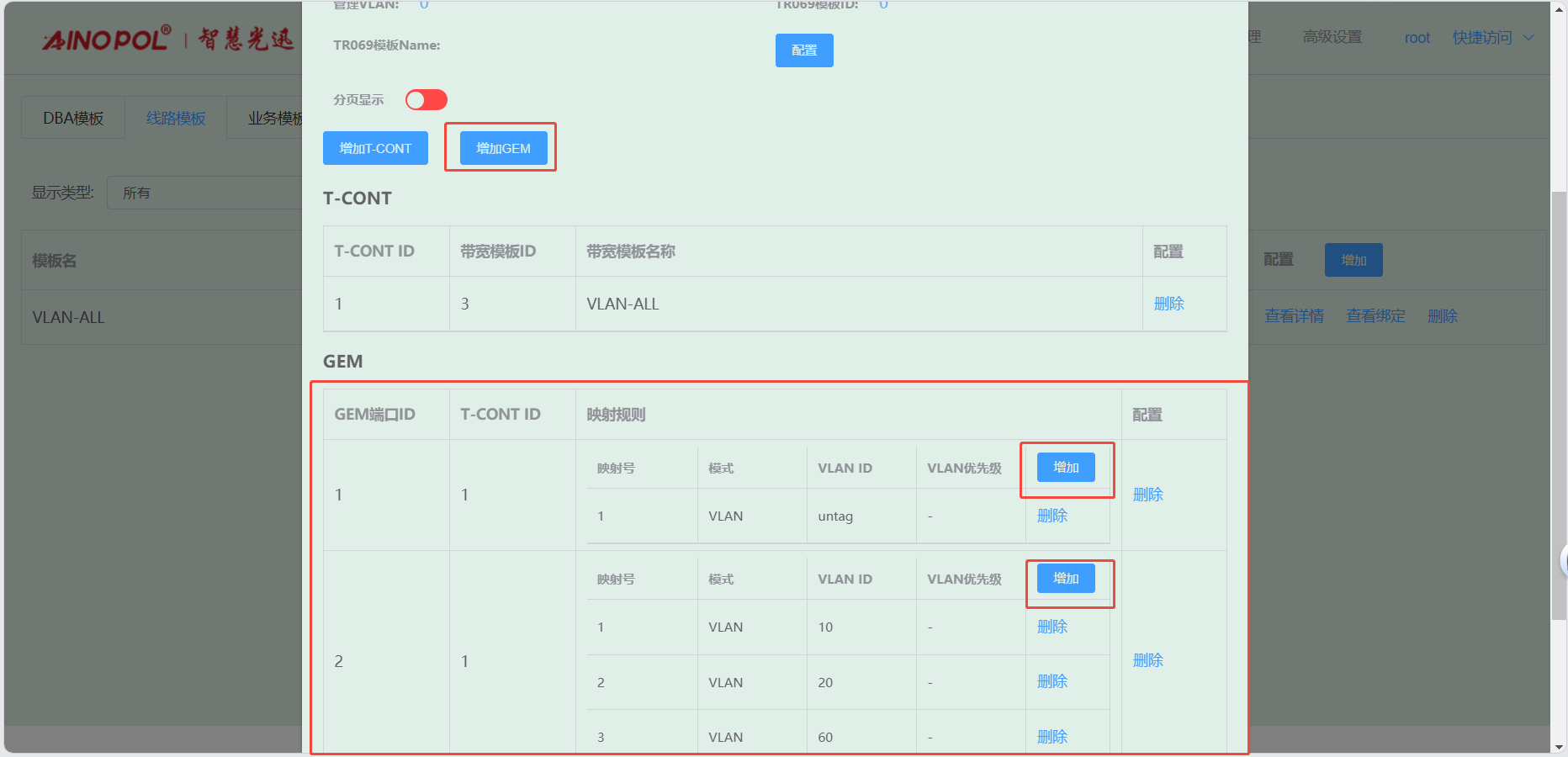
Task: Add a mapping rule to GEM port 1
Action: [1065, 467]
